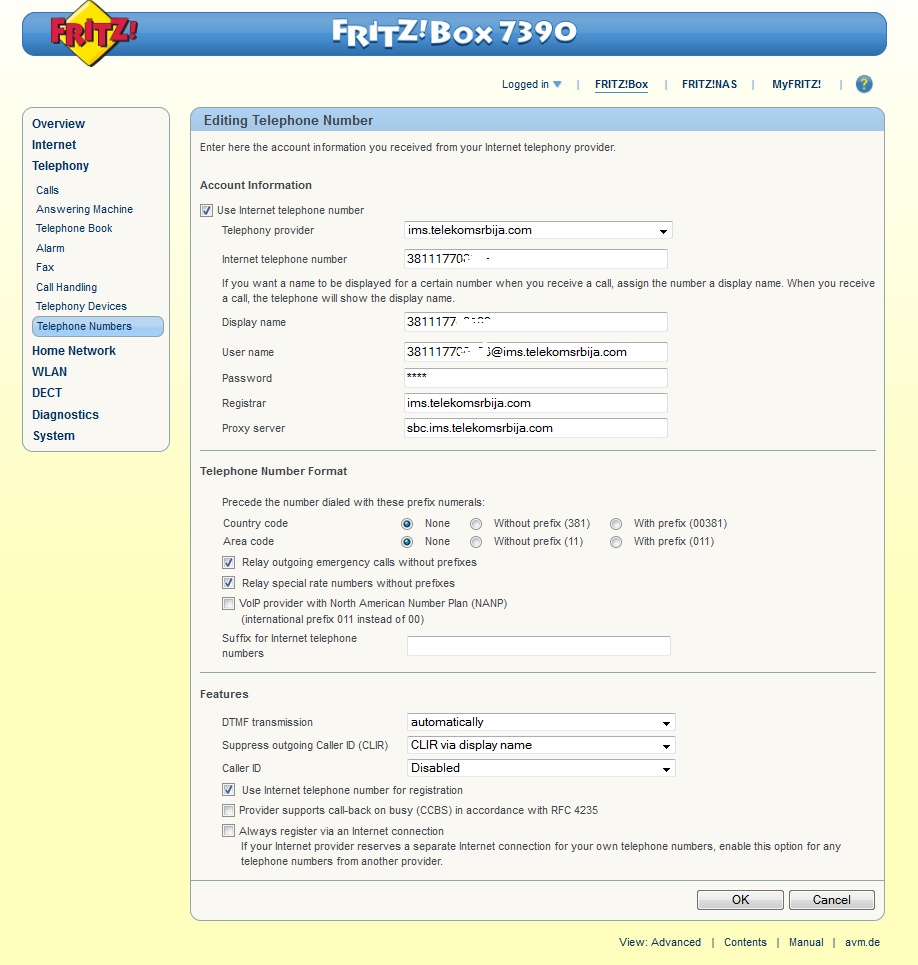Open Suppress outgoing Caller ID dropdown

(541, 745)
